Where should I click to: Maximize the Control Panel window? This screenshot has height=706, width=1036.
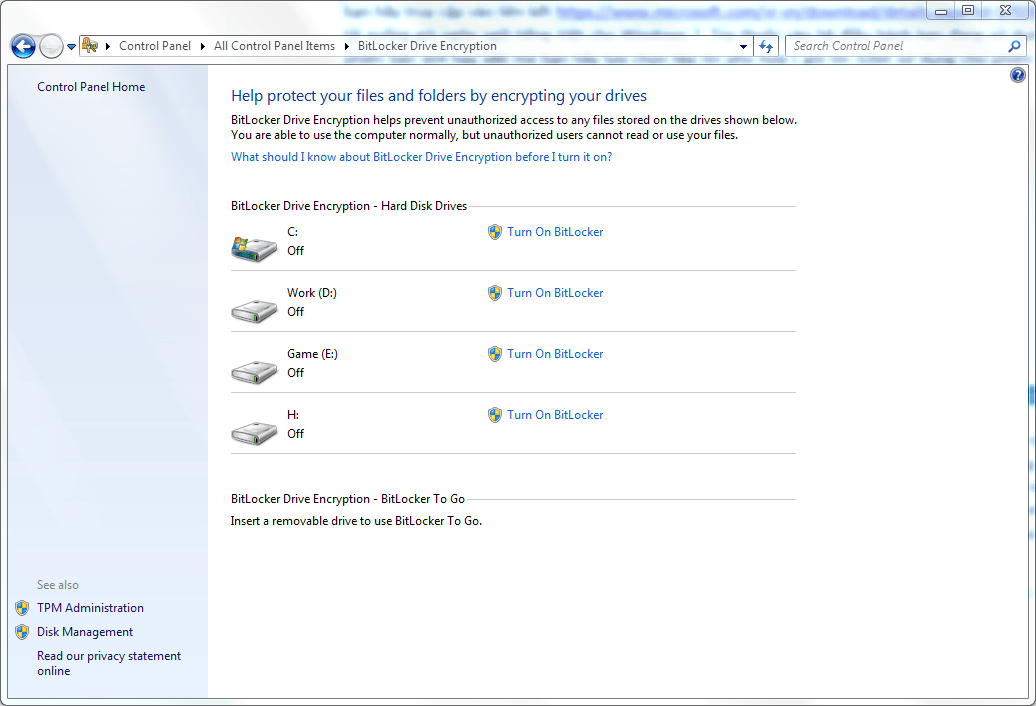968,10
